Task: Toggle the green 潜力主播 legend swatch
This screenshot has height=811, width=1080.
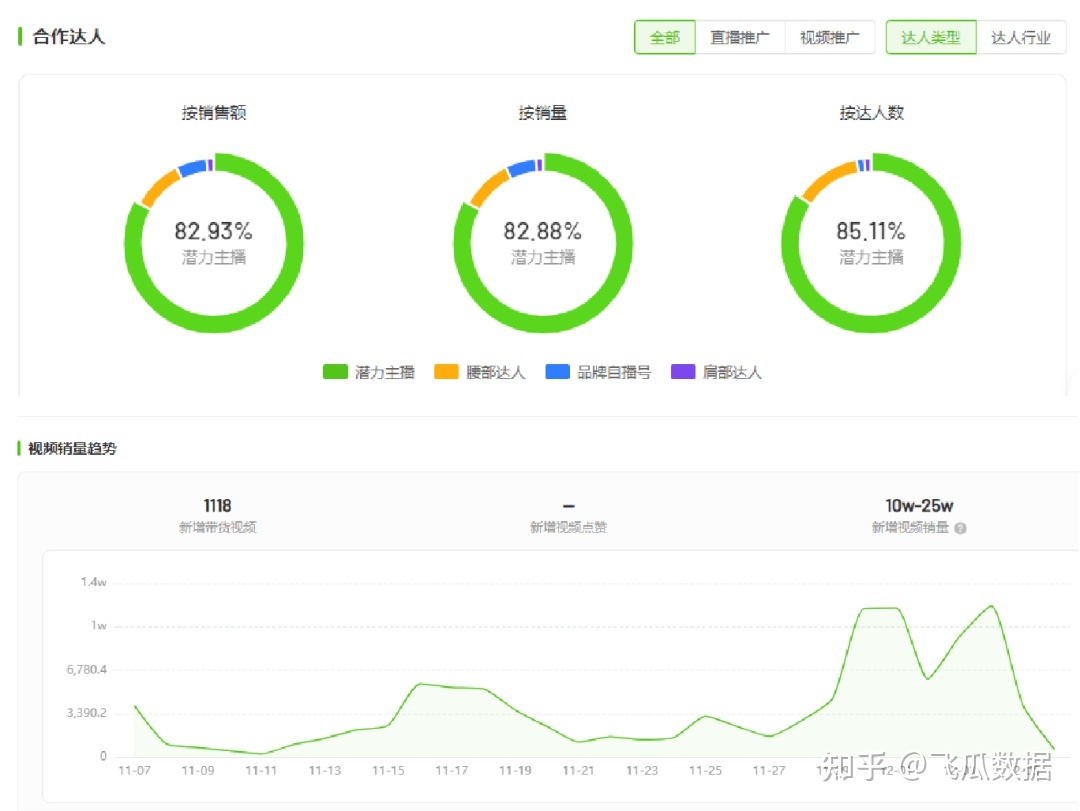Action: (x=335, y=372)
